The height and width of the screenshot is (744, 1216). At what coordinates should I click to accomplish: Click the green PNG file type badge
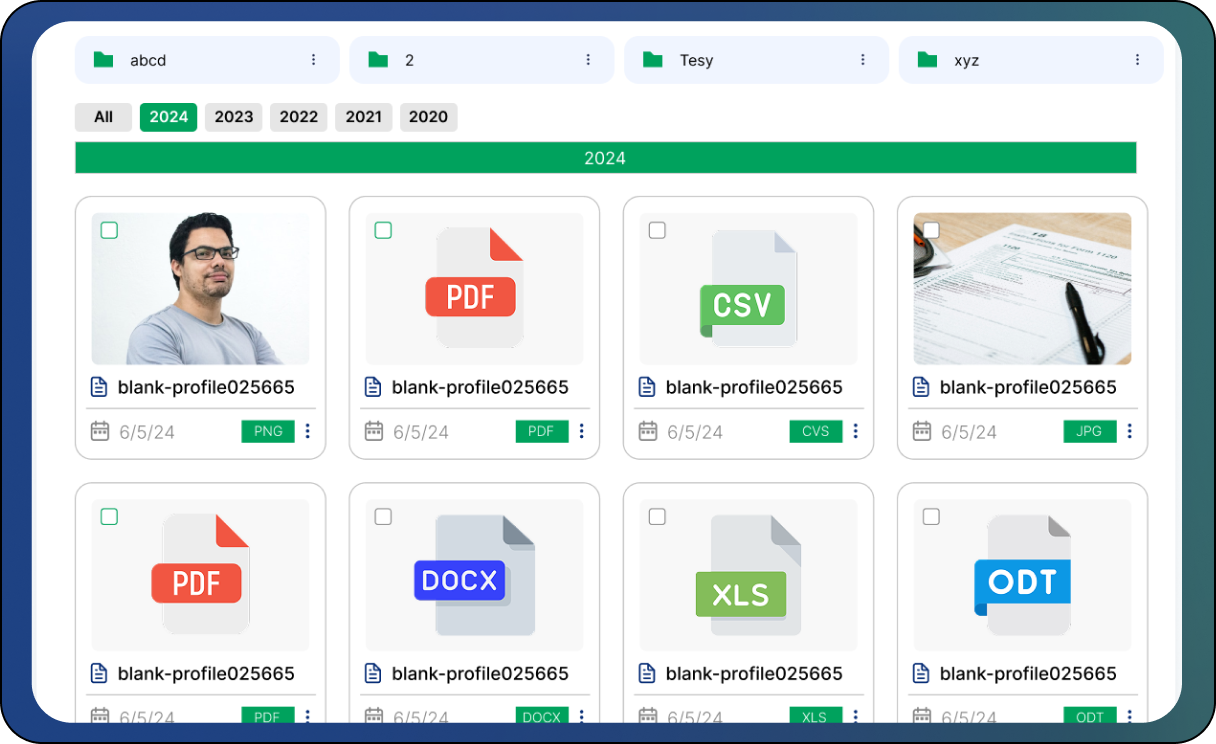[x=268, y=431]
